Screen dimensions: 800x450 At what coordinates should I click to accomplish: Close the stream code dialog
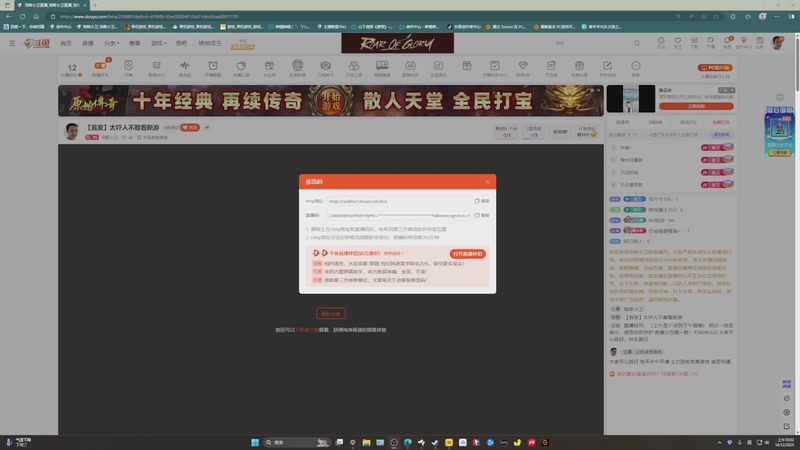487,182
